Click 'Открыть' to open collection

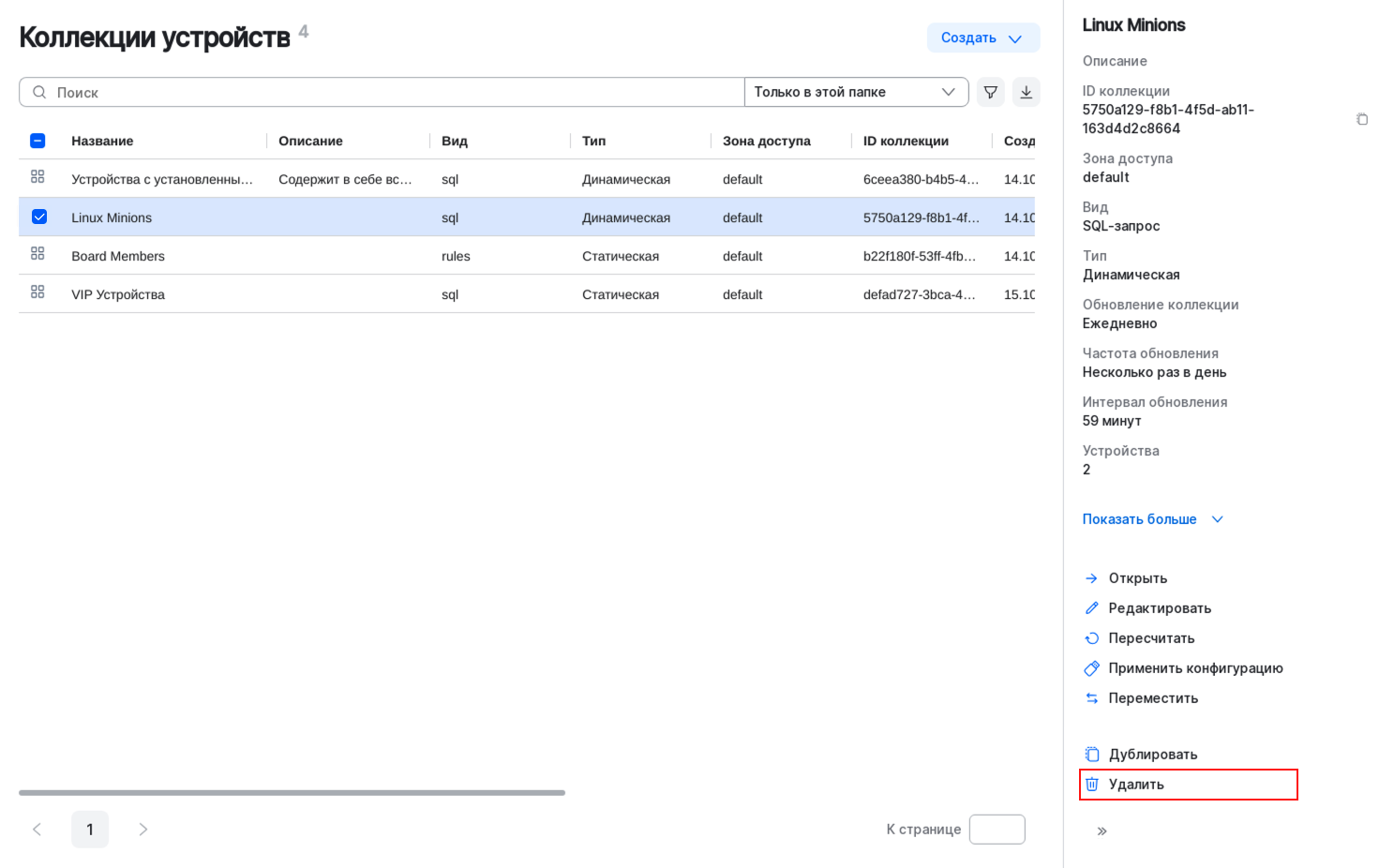click(1137, 578)
